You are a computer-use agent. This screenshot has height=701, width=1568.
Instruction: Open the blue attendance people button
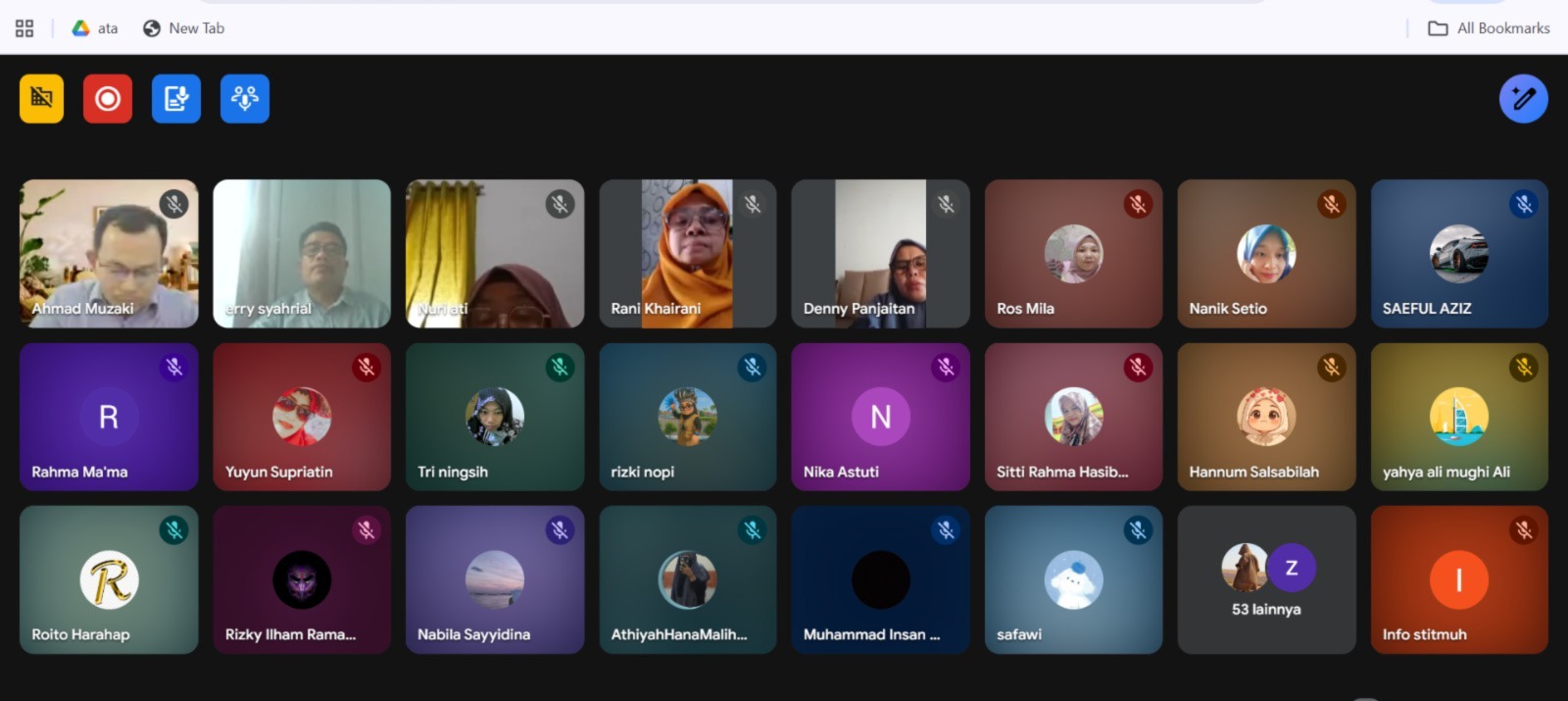245,98
